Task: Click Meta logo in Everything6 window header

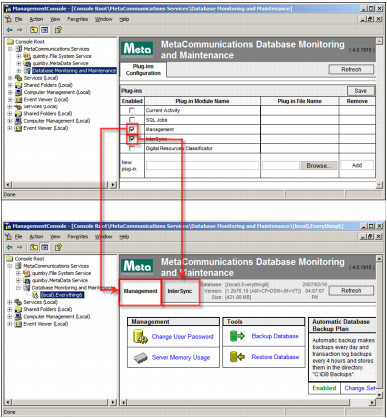Action: (137, 267)
